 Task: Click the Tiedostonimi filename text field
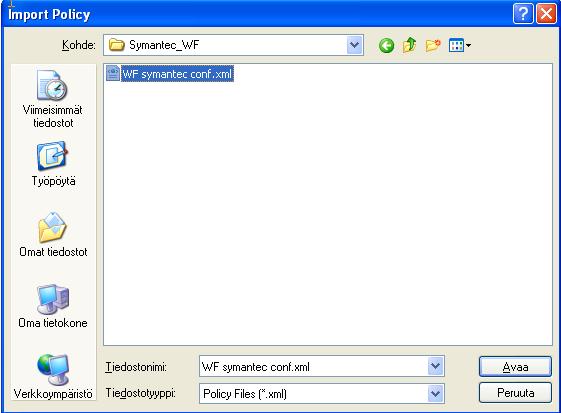pos(314,366)
